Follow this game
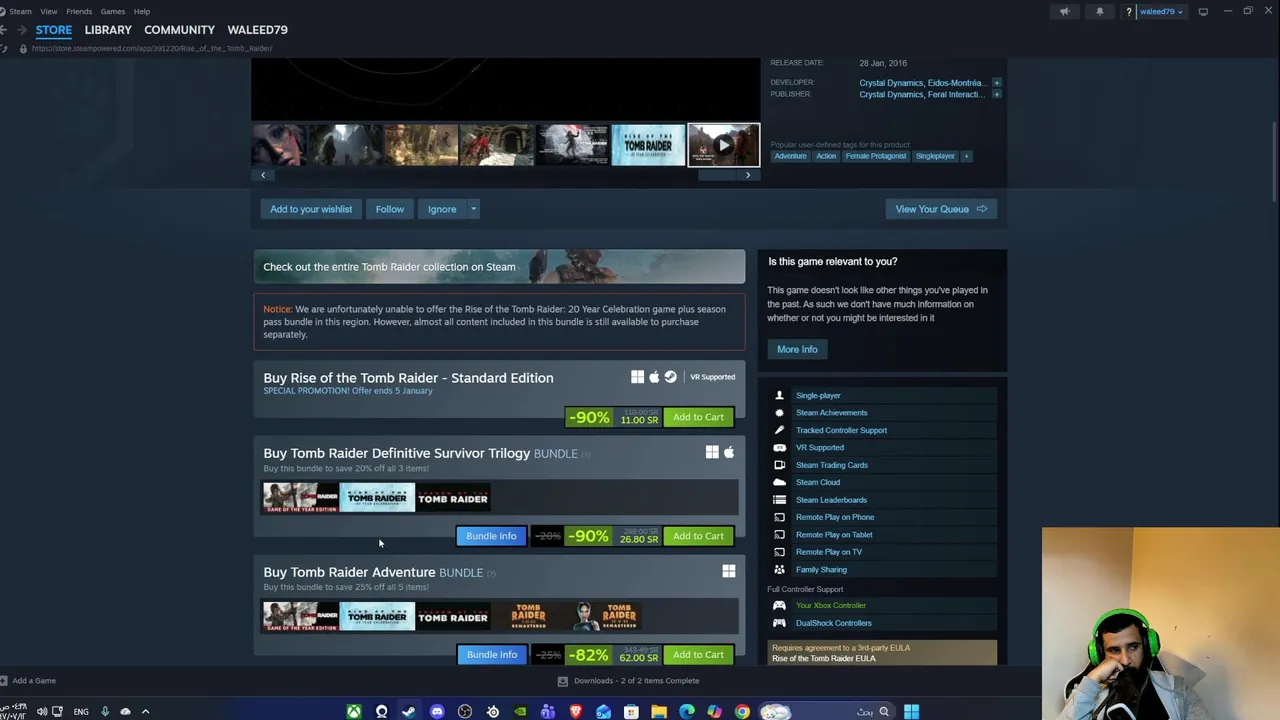The image size is (1280, 720). pos(390,209)
